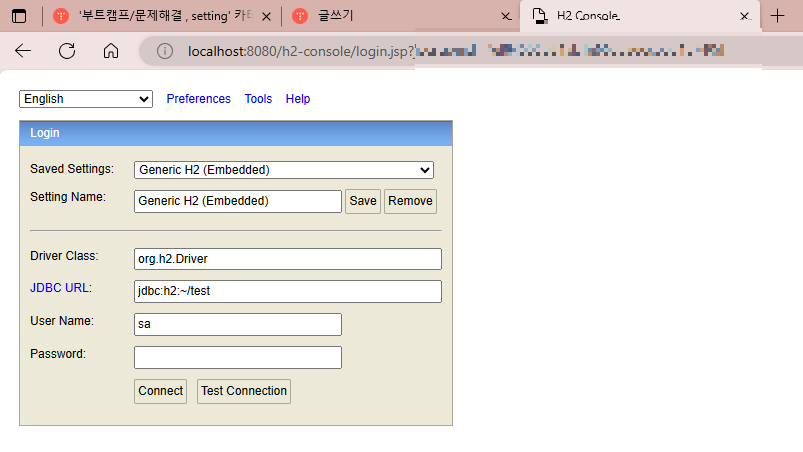
Task: Edit the User Name field
Action: (238, 325)
